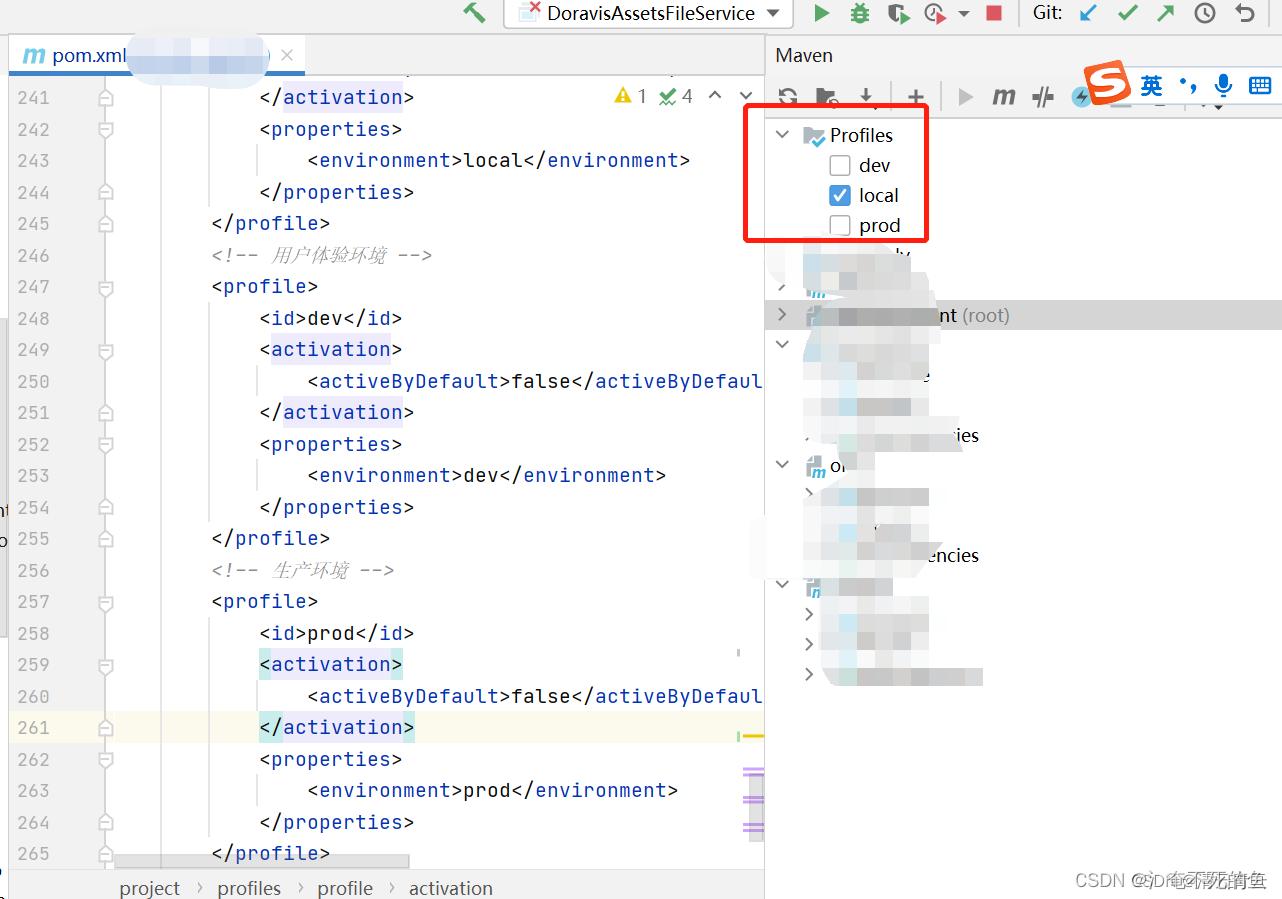This screenshot has width=1282, height=899.
Task: Stop the running process with red square
Action: click(x=994, y=13)
